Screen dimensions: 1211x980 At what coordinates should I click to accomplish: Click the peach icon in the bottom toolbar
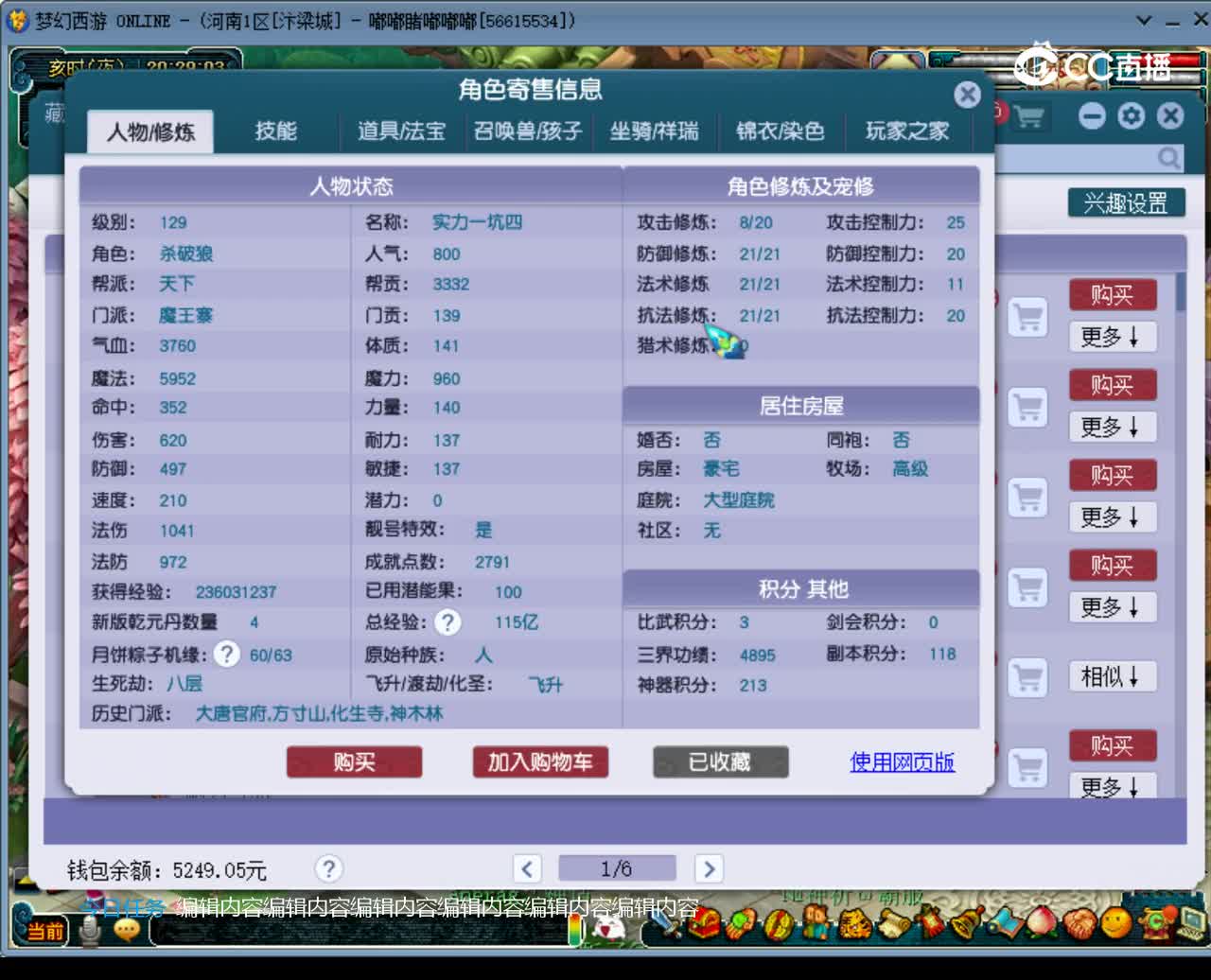[x=1042, y=921]
